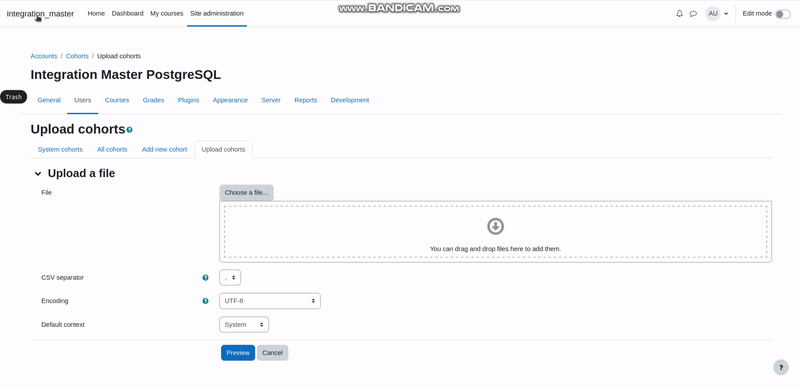Follow the Cohorts breadcrumb link

[x=77, y=56]
